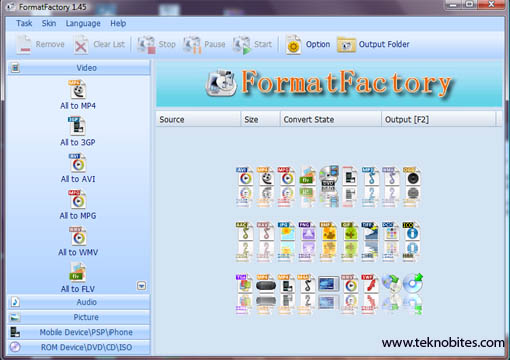Expand the Picture category

(79, 317)
